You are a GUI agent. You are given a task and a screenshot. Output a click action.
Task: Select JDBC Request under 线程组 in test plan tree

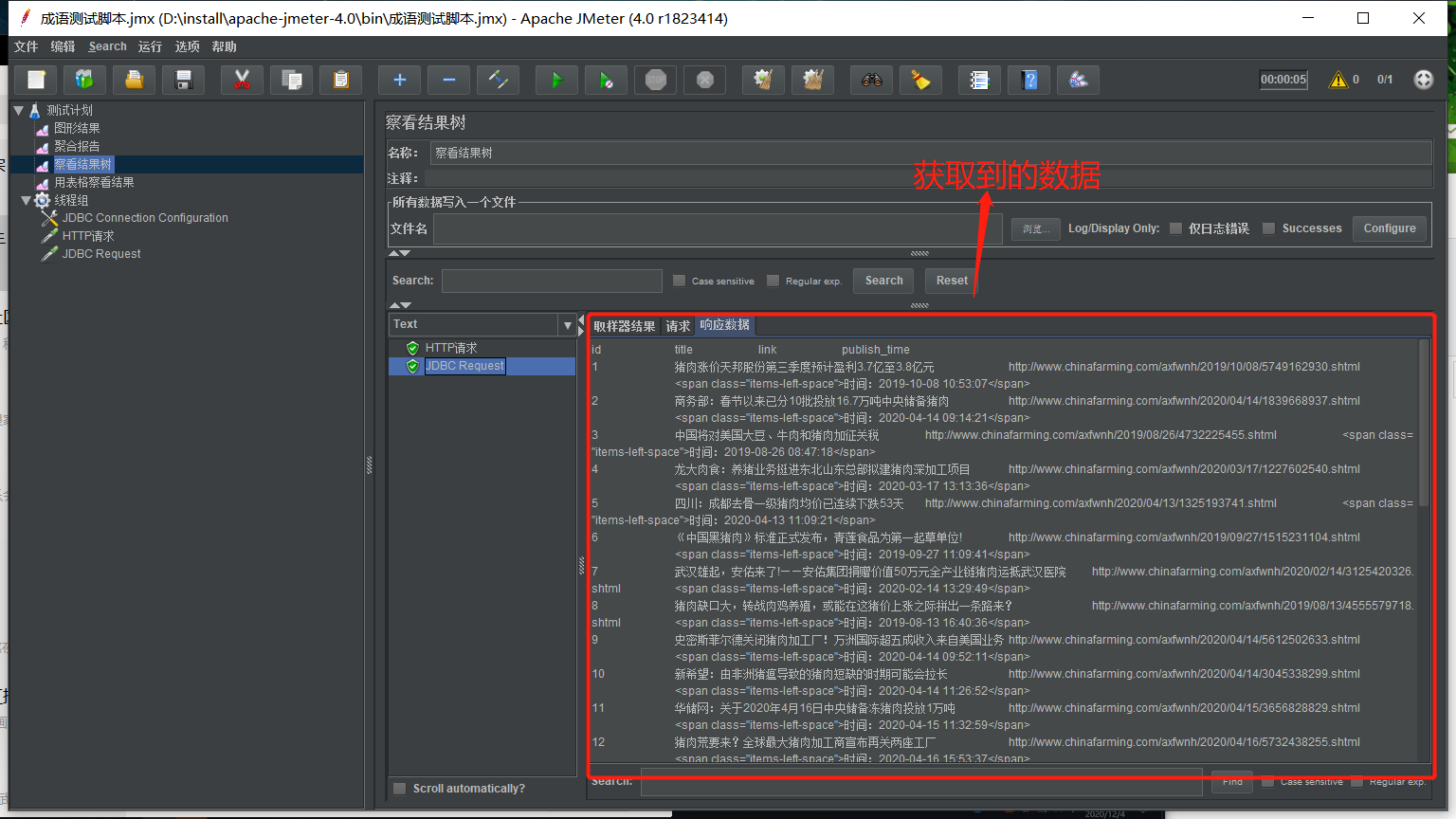[101, 254]
